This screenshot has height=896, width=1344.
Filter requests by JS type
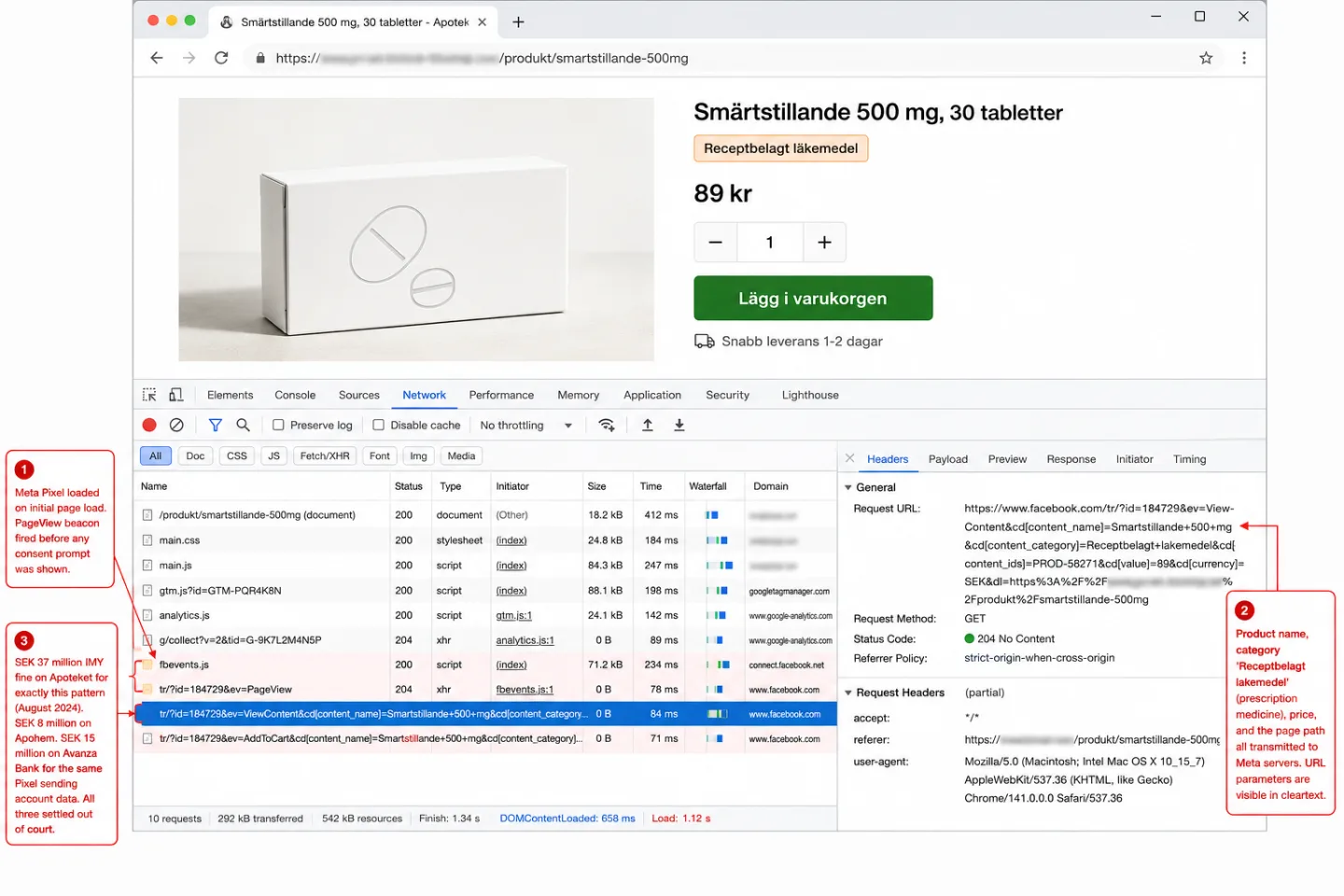pyautogui.click(x=273, y=456)
